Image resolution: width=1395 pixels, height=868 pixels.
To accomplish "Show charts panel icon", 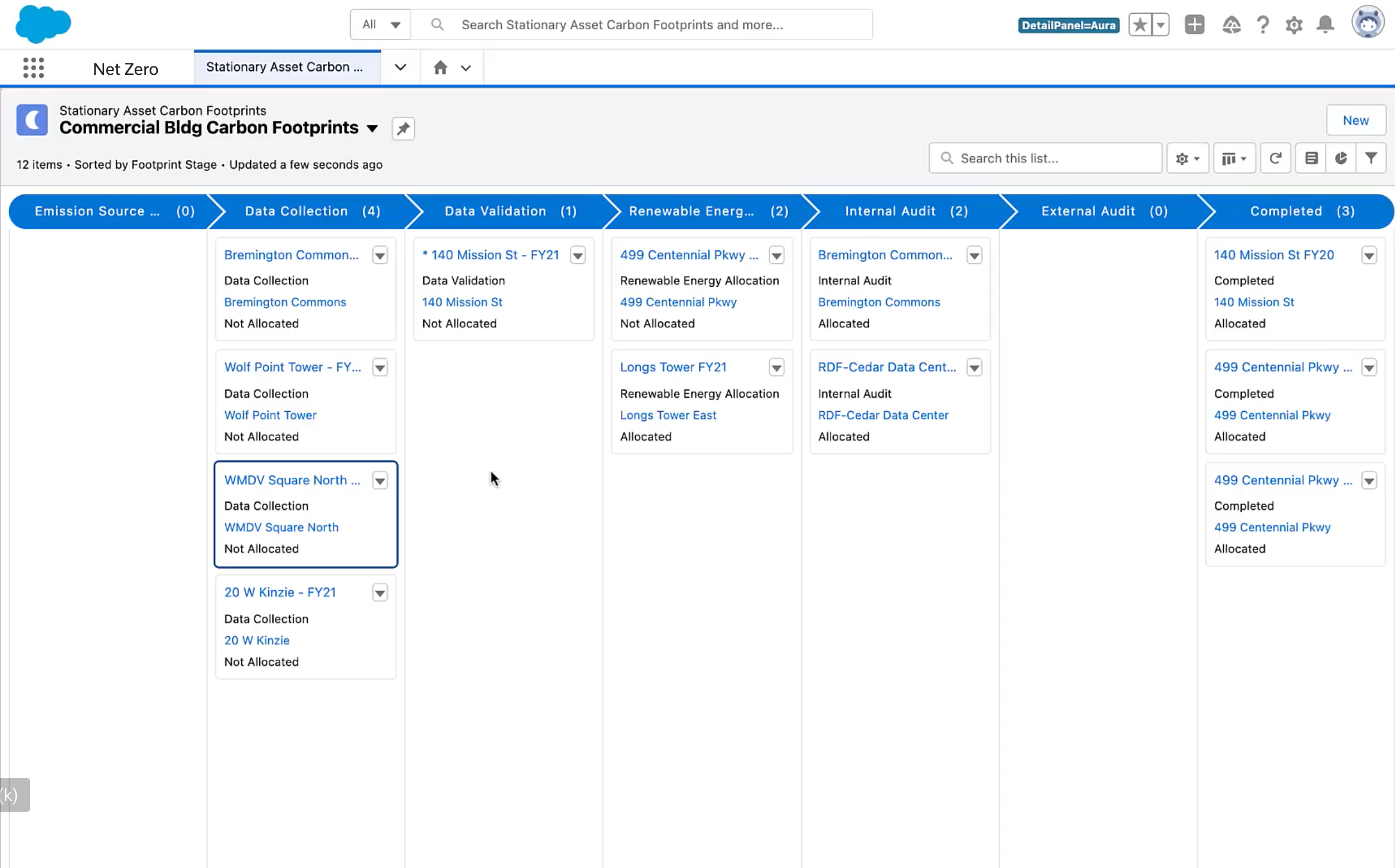I will (x=1341, y=158).
